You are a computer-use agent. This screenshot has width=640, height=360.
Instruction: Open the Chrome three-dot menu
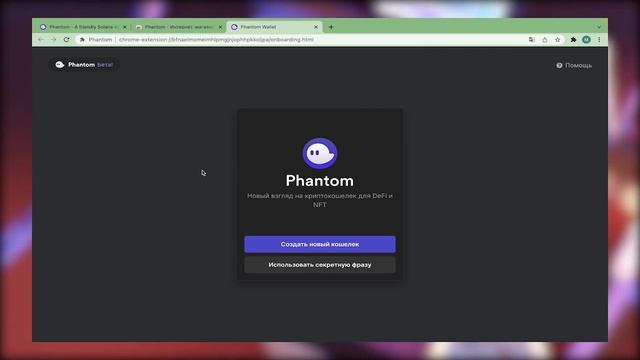coord(599,40)
